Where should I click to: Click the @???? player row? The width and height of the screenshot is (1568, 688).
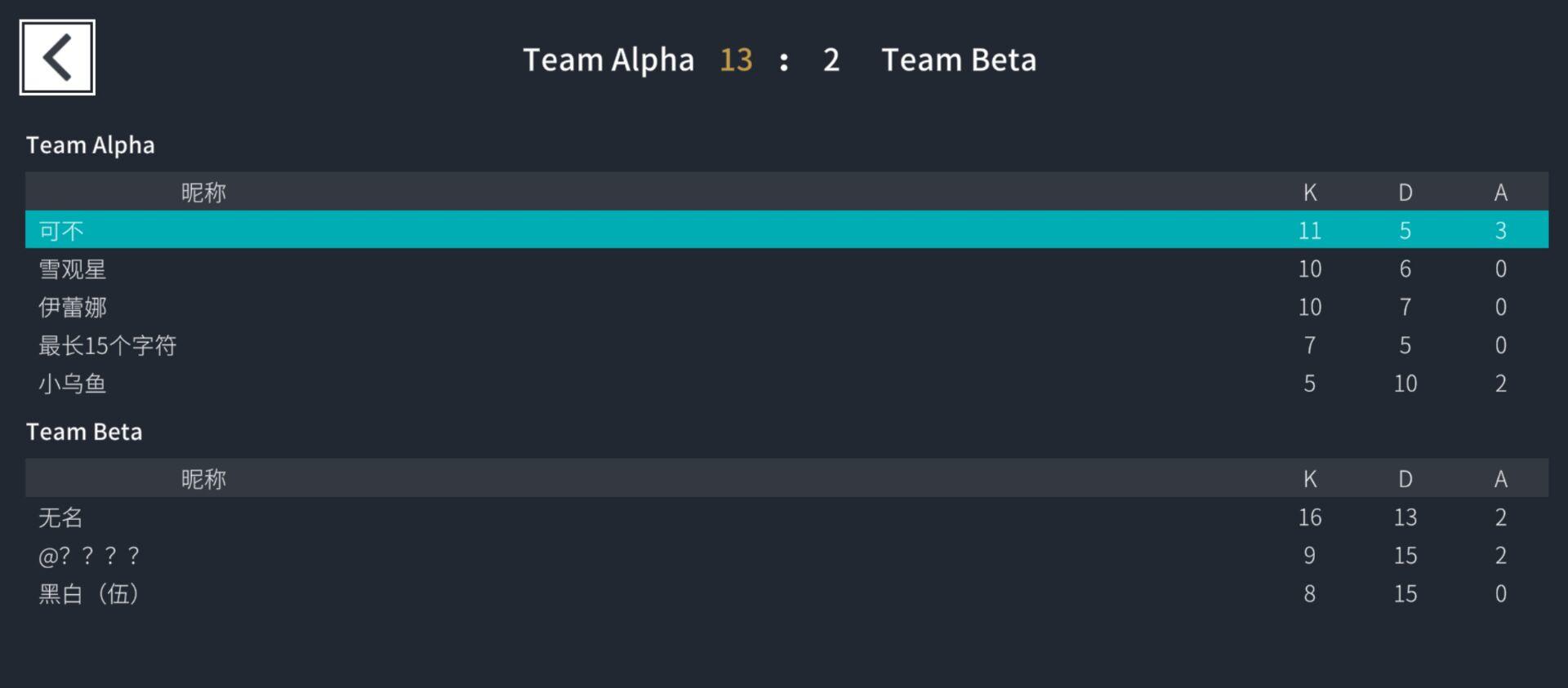pos(89,556)
